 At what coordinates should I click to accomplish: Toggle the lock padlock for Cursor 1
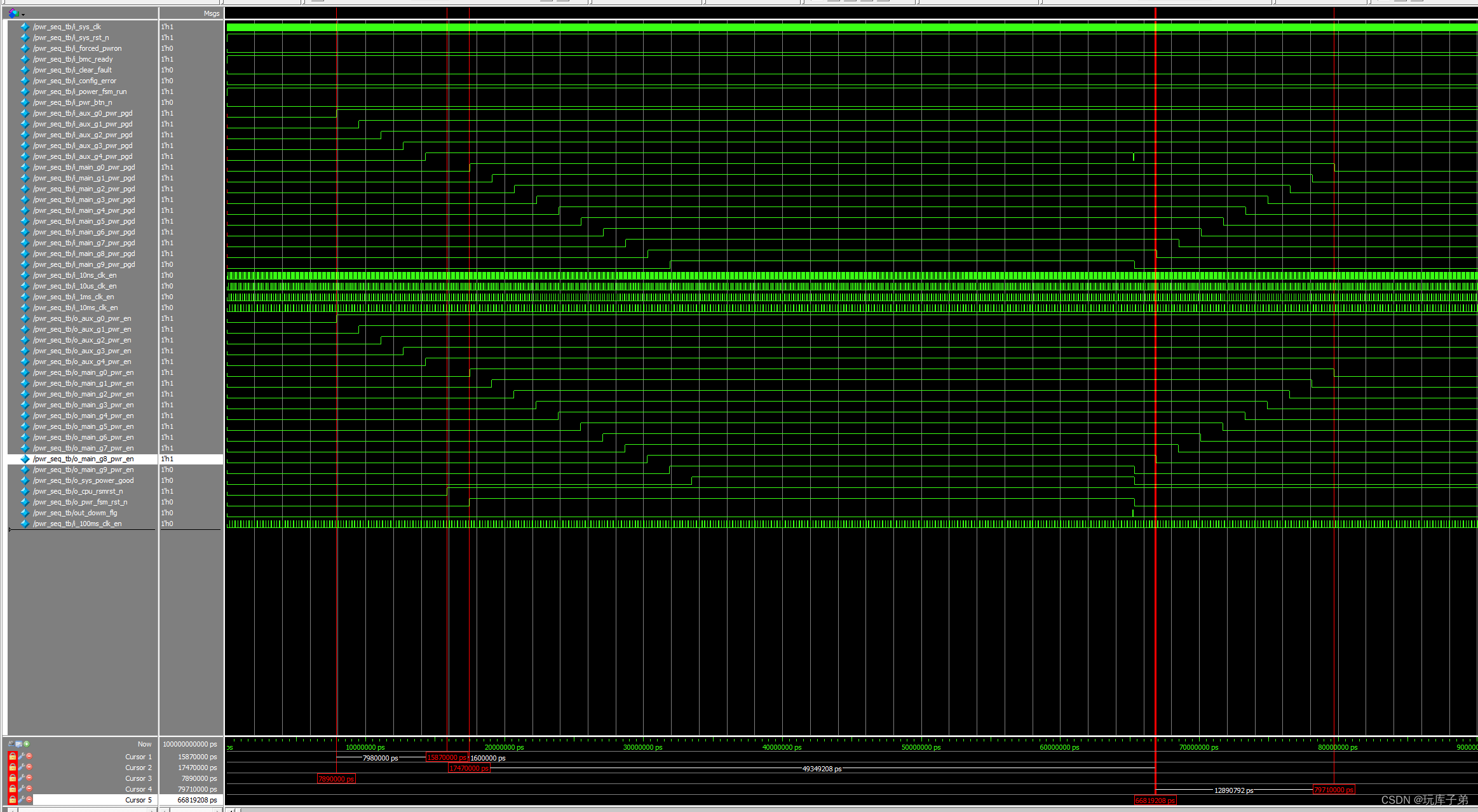coord(13,757)
